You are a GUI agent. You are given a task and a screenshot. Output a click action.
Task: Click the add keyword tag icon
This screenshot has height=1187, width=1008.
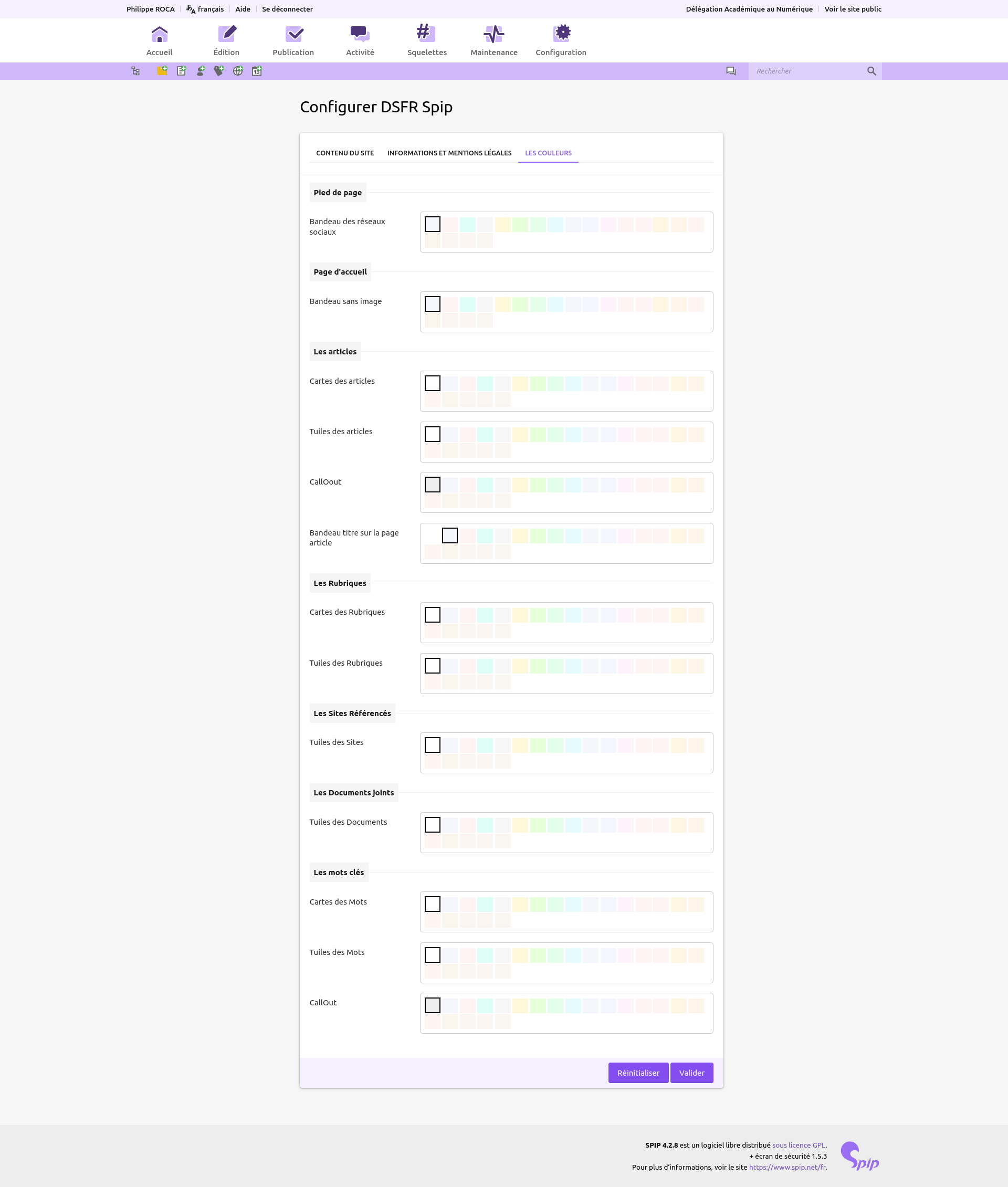[219, 71]
